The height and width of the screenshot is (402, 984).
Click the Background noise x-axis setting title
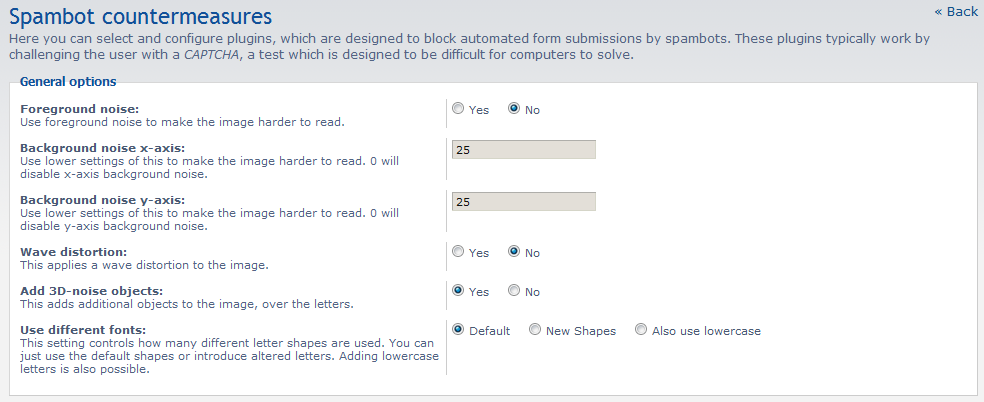coord(102,147)
